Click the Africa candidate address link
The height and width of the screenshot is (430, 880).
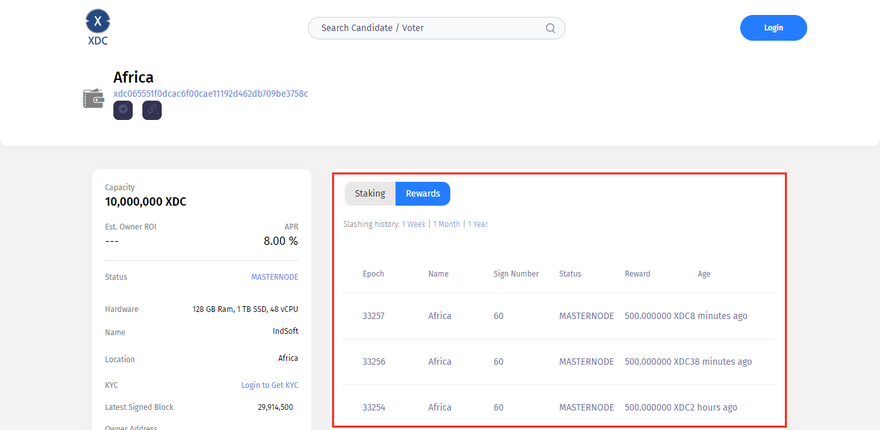pos(210,93)
